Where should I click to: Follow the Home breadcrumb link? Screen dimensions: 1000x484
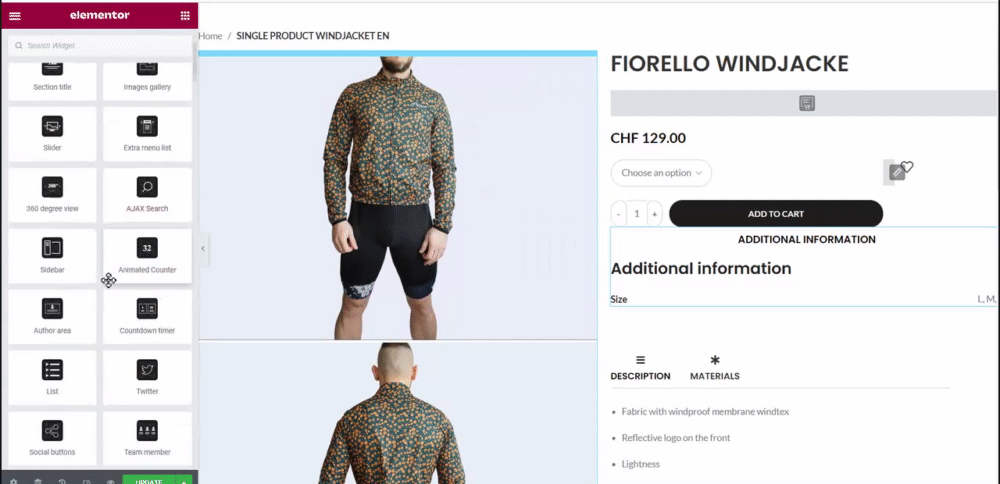click(210, 36)
